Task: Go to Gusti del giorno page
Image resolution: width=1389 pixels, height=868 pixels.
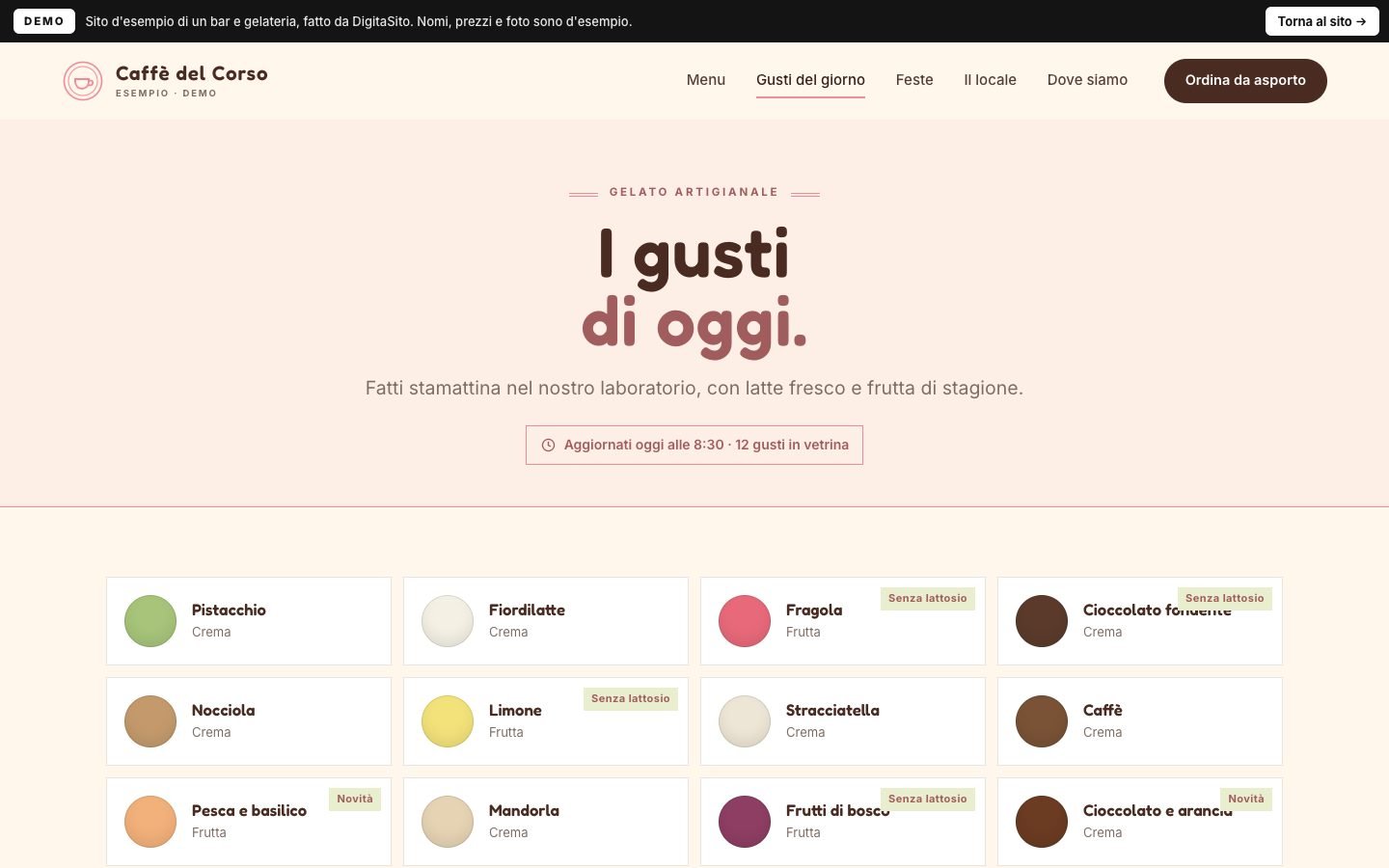Action: pyautogui.click(x=810, y=80)
